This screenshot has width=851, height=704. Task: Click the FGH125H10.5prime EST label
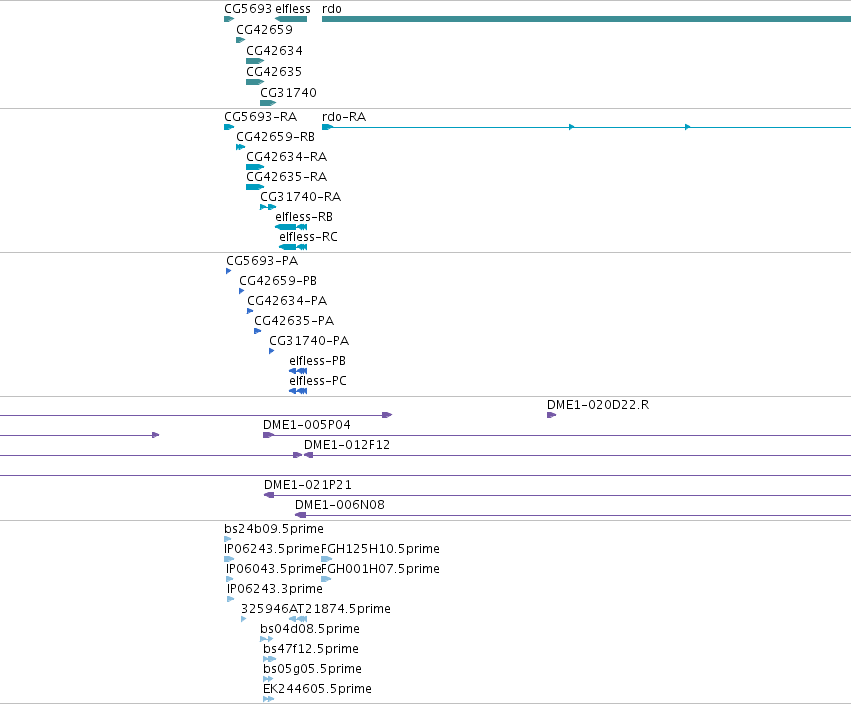pyautogui.click(x=380, y=549)
